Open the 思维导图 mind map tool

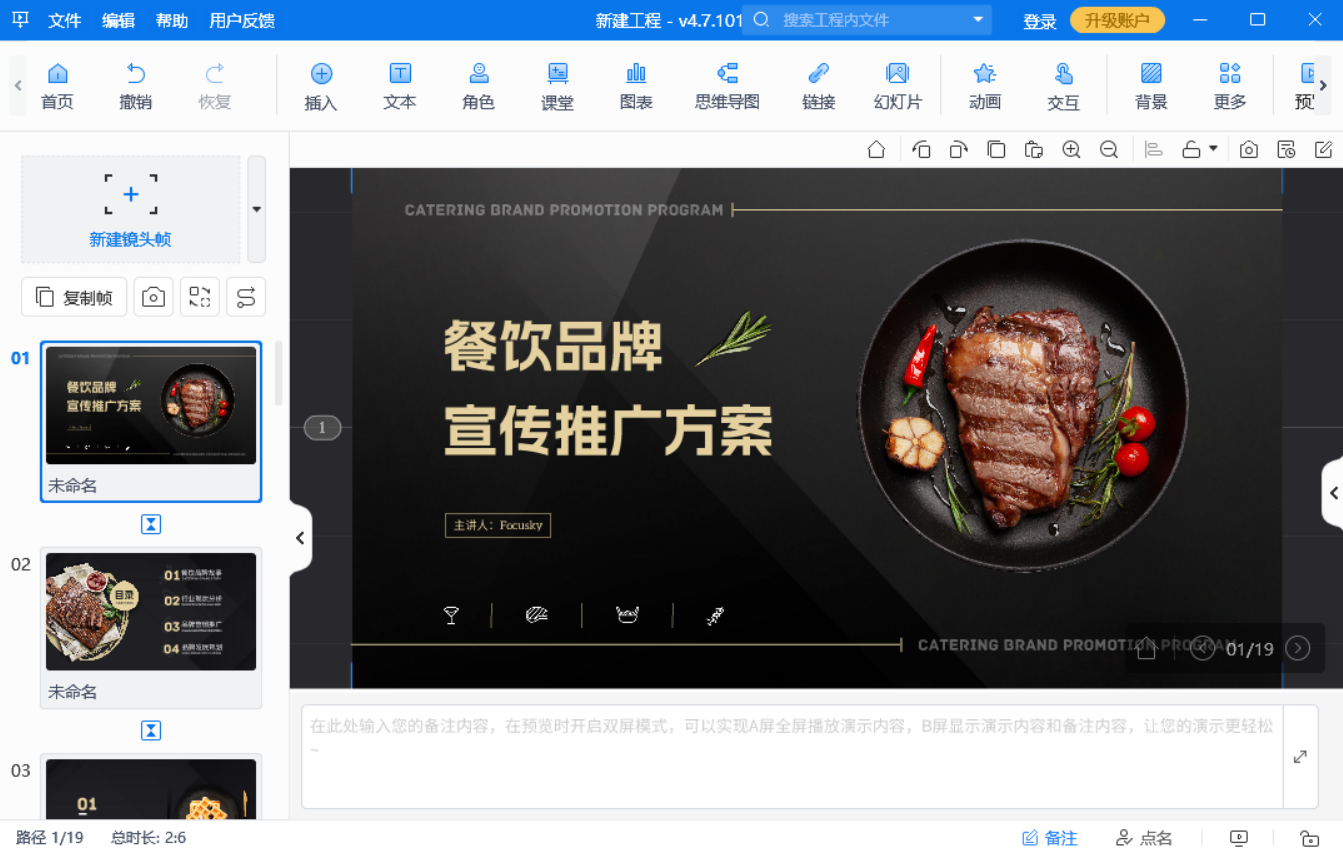click(x=727, y=85)
